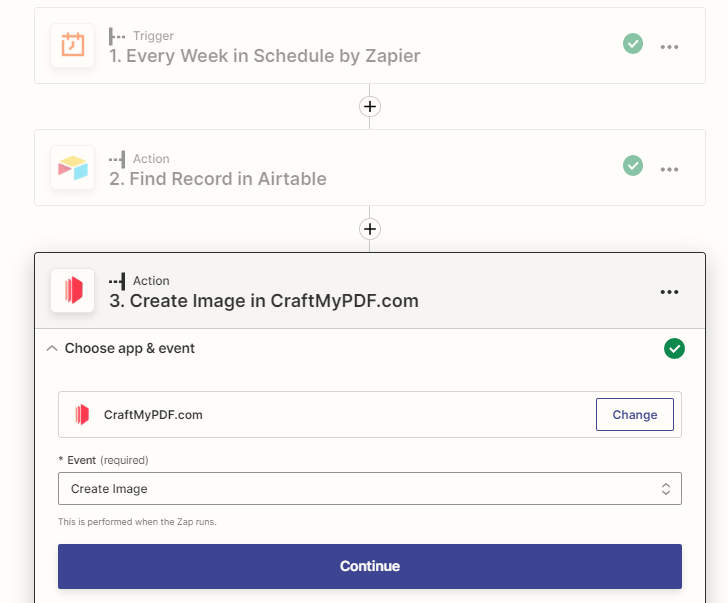
Task: Click the Event dropdown up-down arrows
Action: tap(666, 489)
